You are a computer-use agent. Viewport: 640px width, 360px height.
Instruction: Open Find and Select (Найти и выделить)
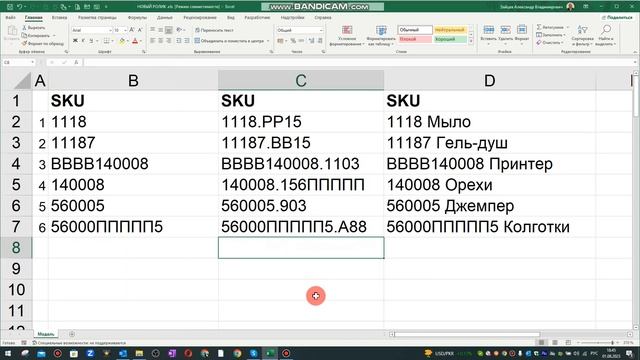click(x=606, y=35)
